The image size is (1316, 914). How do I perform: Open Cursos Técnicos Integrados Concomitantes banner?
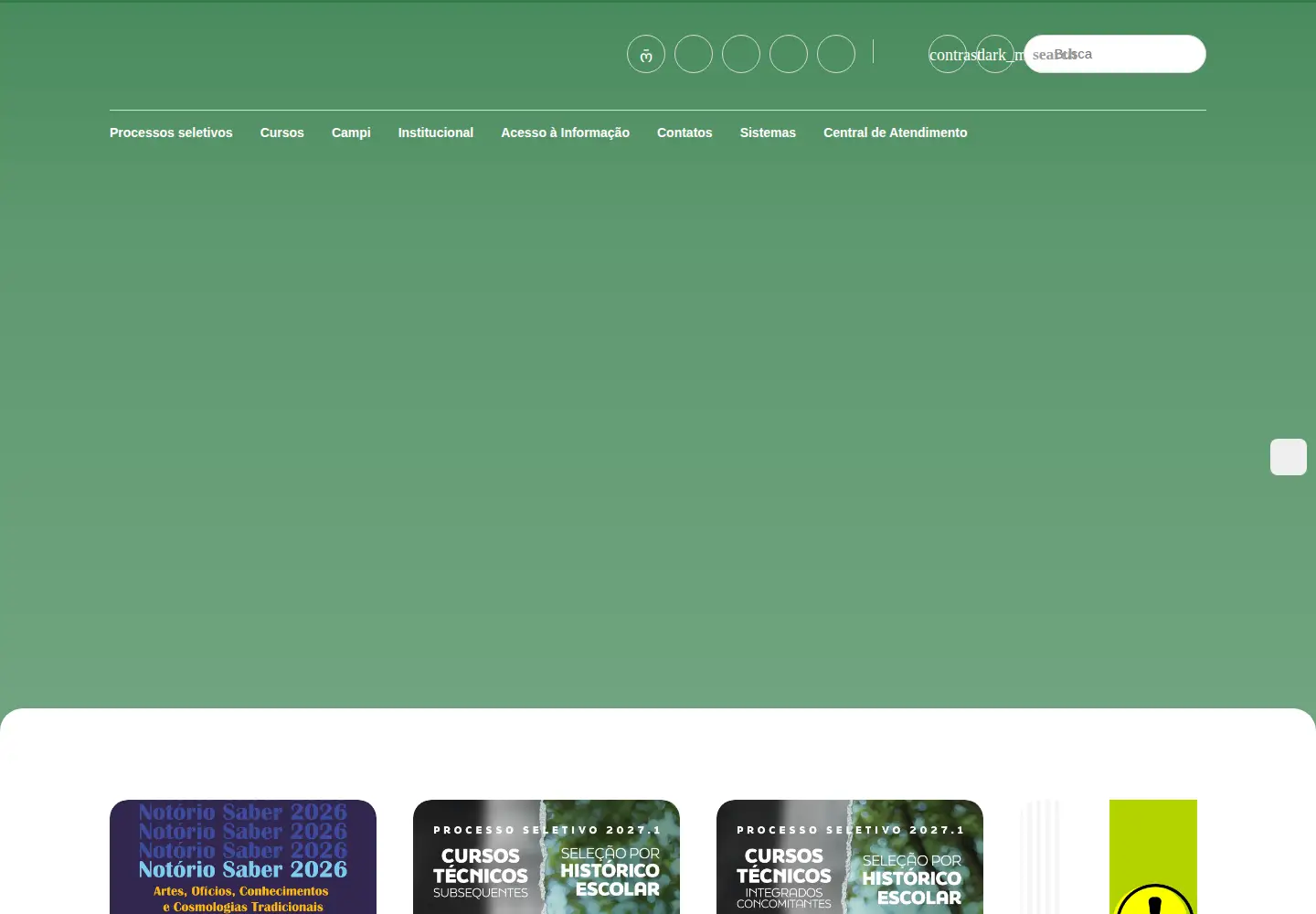(850, 856)
